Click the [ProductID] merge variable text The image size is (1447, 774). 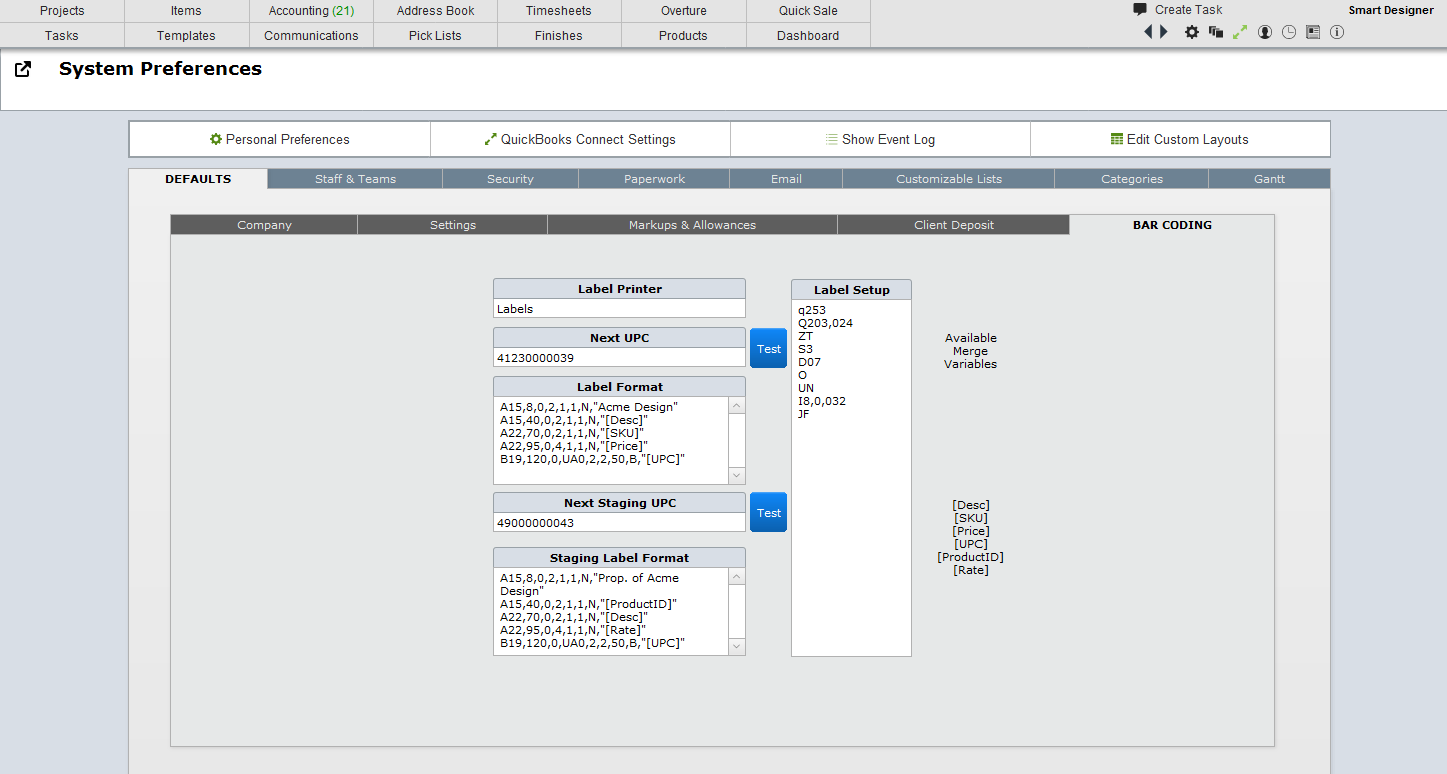pyautogui.click(x=971, y=557)
